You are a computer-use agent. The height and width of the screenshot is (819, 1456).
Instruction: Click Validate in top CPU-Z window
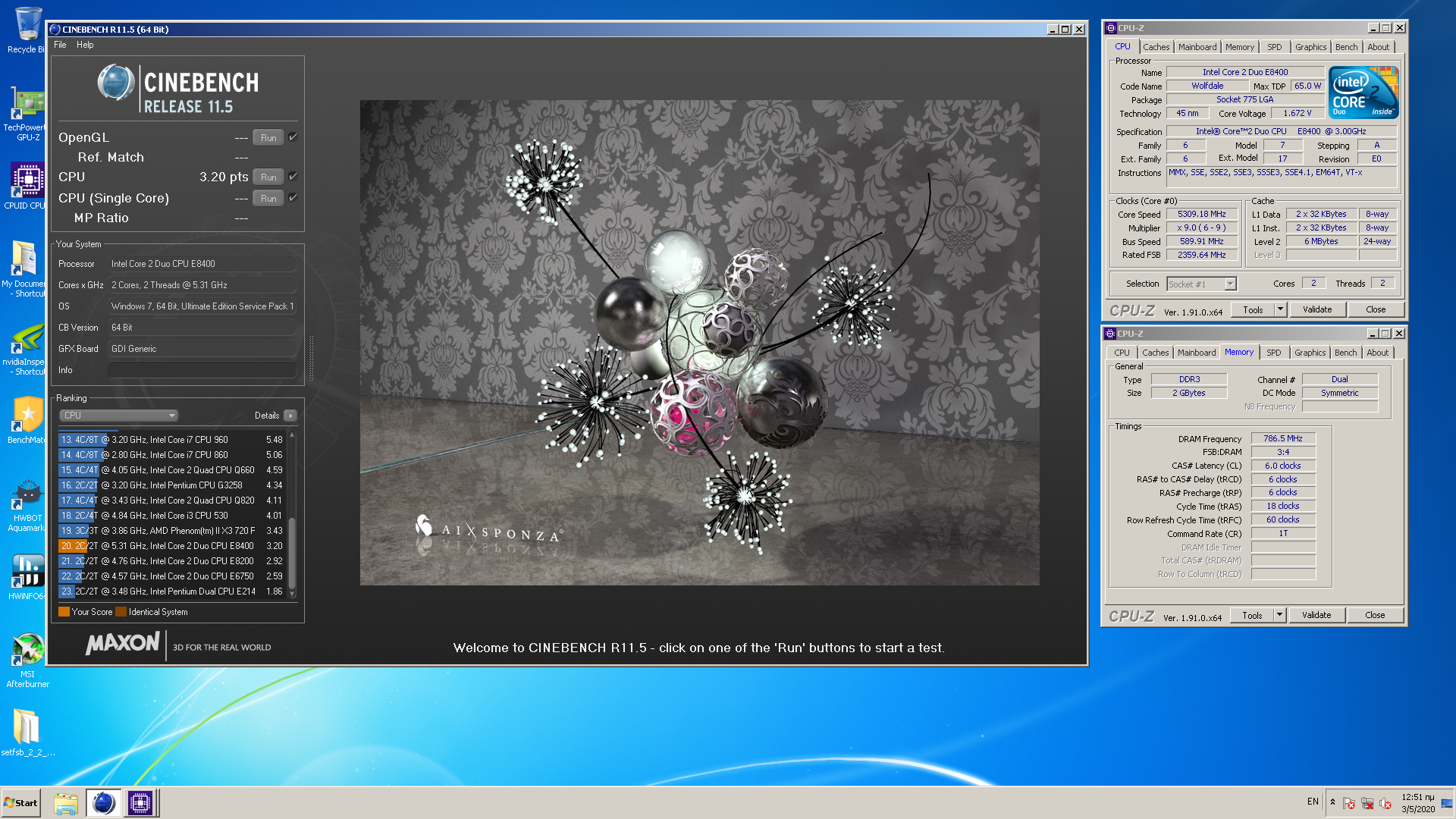tap(1317, 309)
